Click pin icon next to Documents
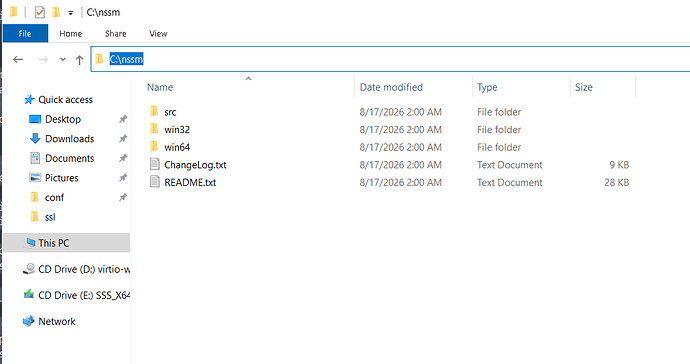The height and width of the screenshot is (364, 690). click(x=123, y=158)
